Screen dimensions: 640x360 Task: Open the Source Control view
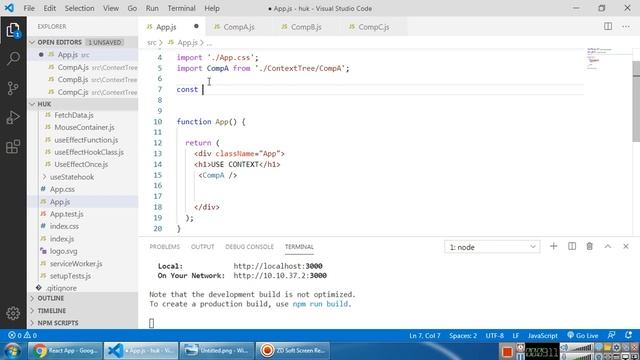[13, 88]
